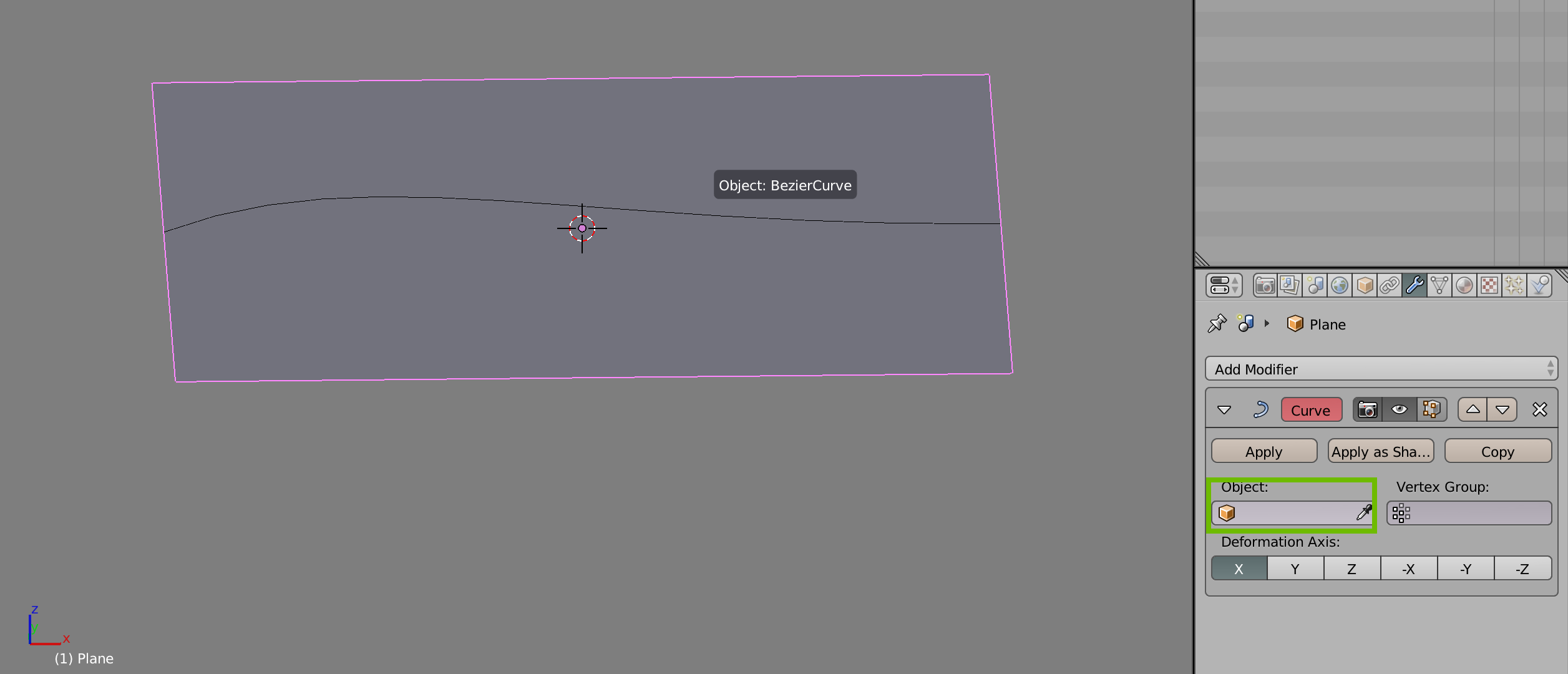The height and width of the screenshot is (674, 1568).
Task: Click the Object field input for Curve modifier
Action: coord(1291,513)
